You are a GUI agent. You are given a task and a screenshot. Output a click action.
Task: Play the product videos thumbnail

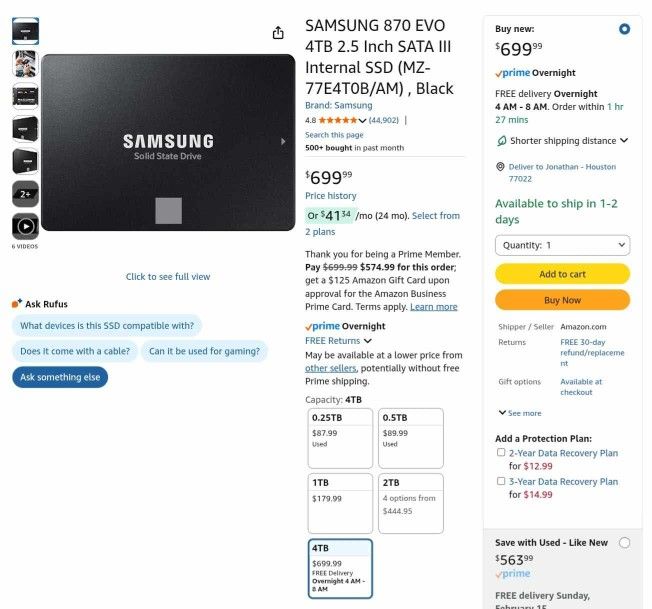pos(25,226)
